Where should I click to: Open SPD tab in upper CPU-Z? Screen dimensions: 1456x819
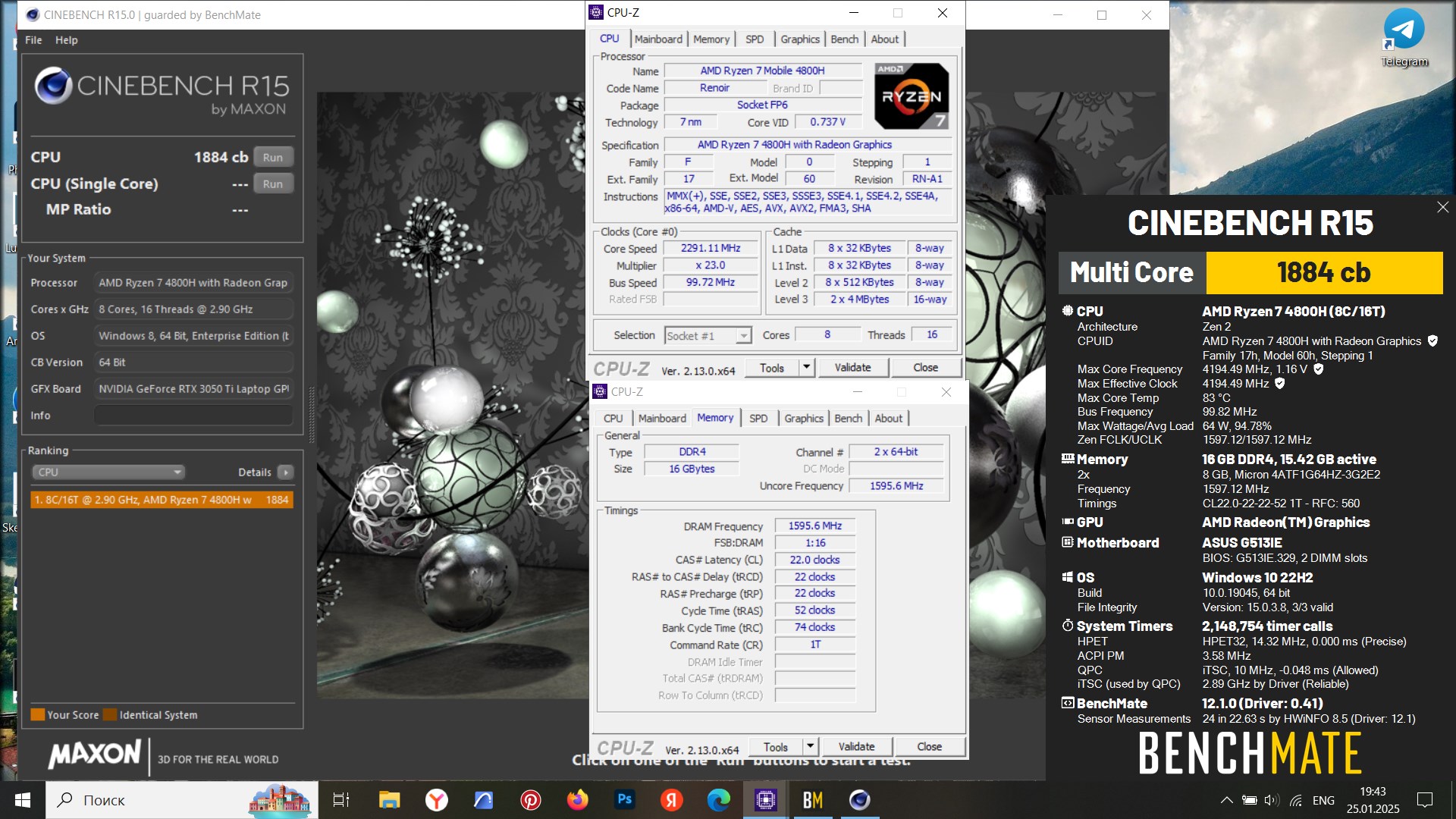coord(755,39)
